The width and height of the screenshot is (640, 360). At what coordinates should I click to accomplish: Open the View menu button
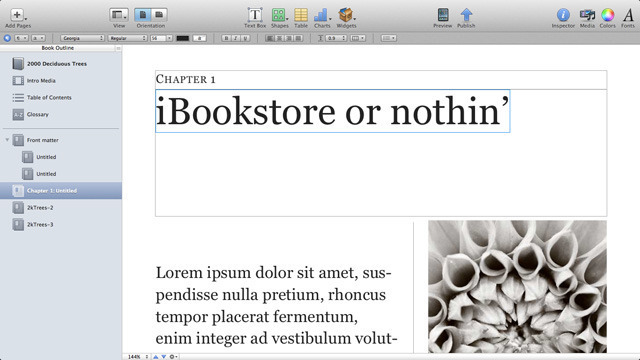(x=119, y=15)
